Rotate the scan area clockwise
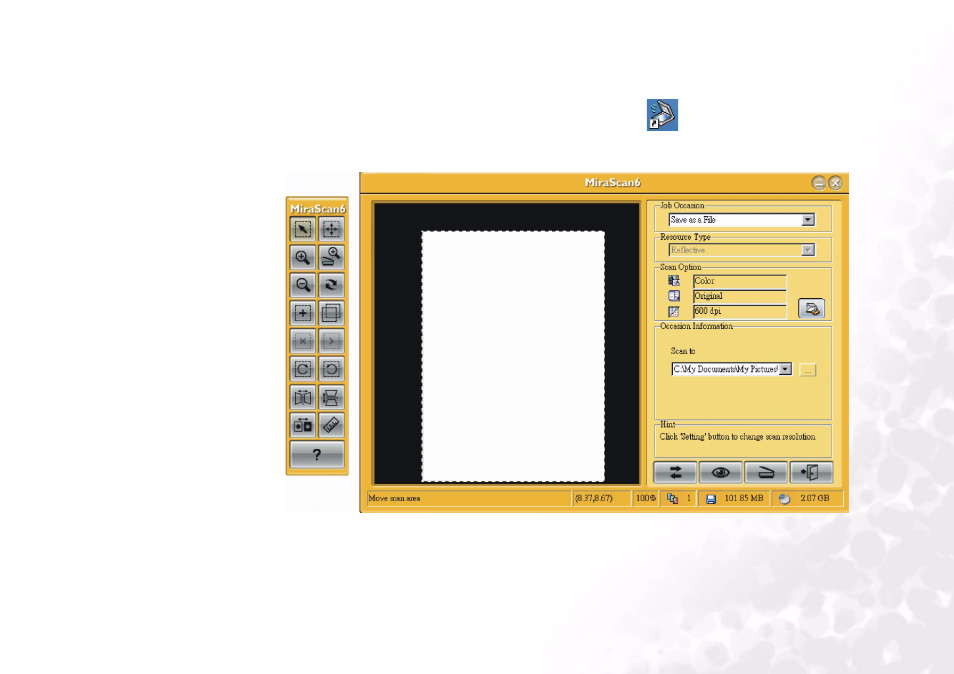 point(302,369)
